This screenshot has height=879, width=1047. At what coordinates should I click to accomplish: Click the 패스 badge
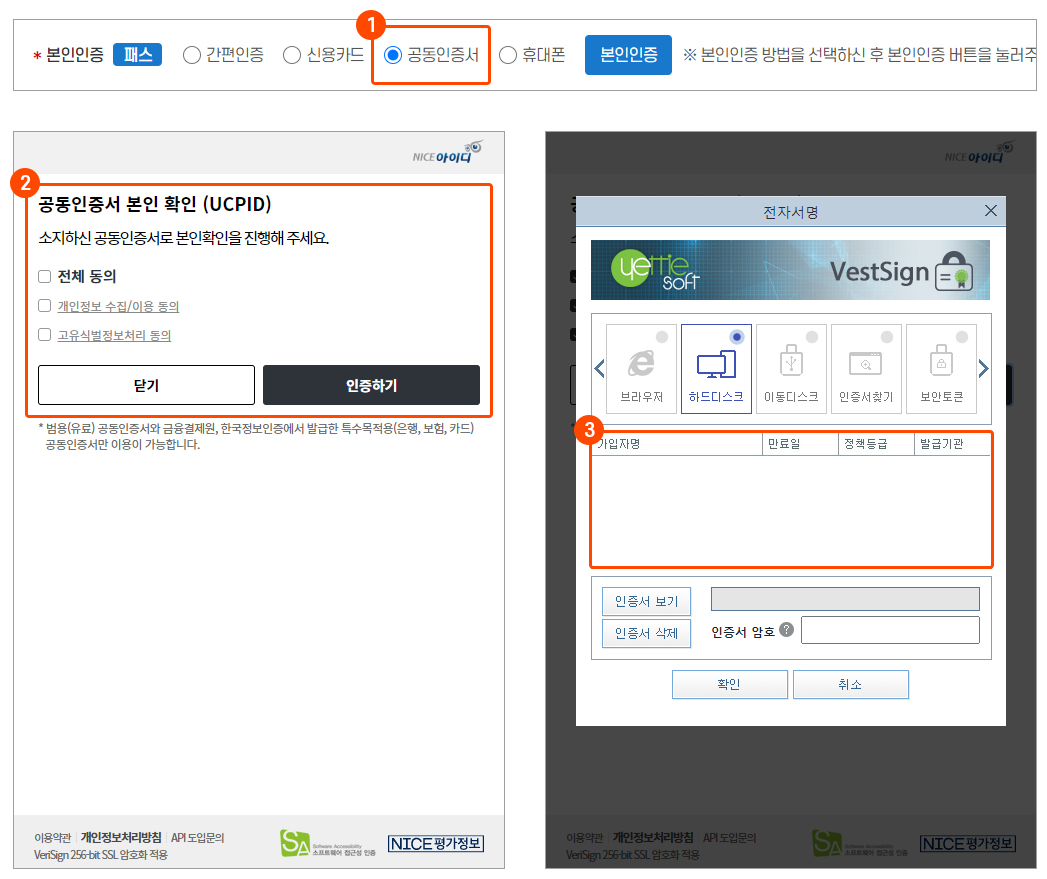(x=138, y=54)
